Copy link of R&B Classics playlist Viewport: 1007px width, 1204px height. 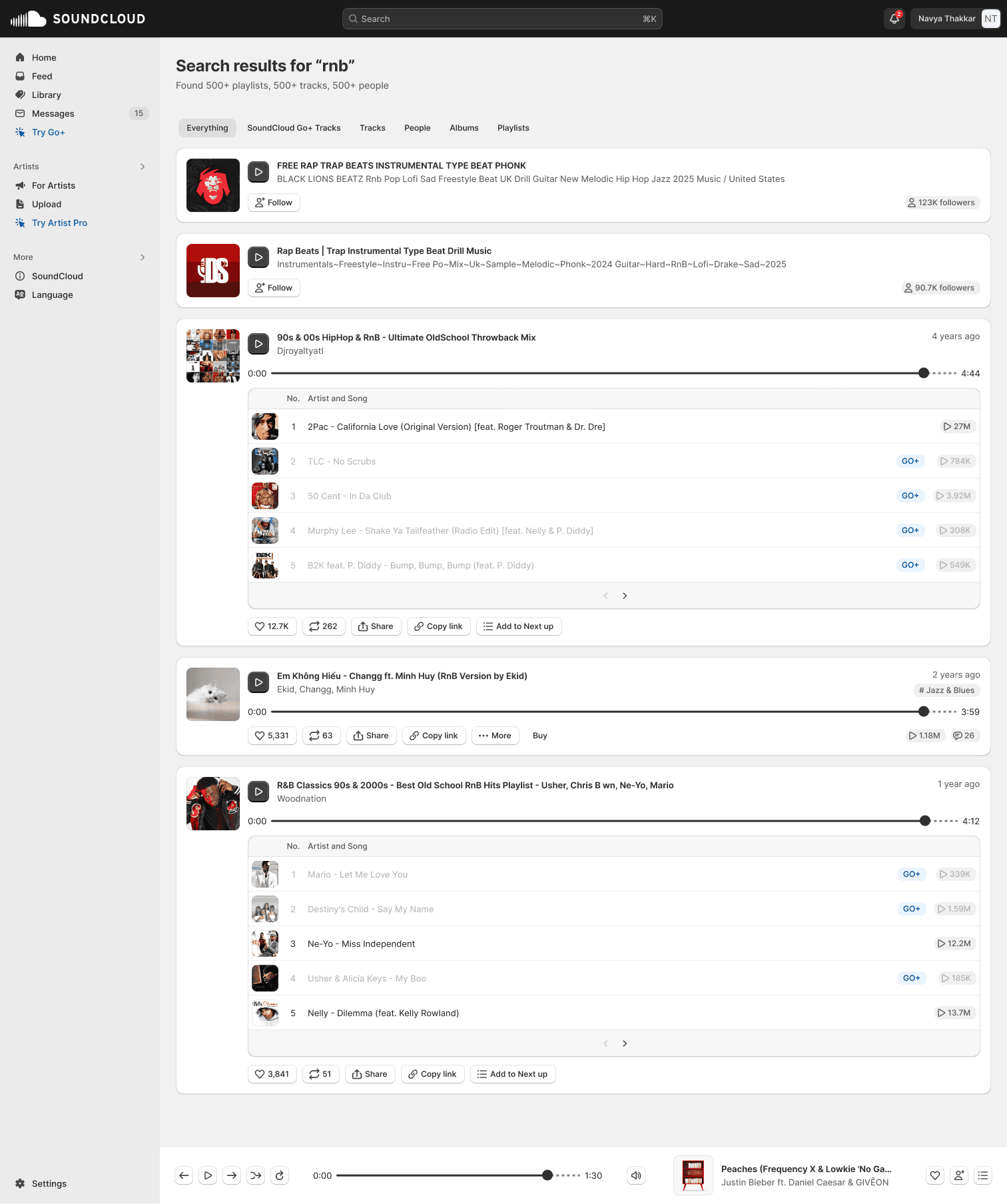point(433,1074)
